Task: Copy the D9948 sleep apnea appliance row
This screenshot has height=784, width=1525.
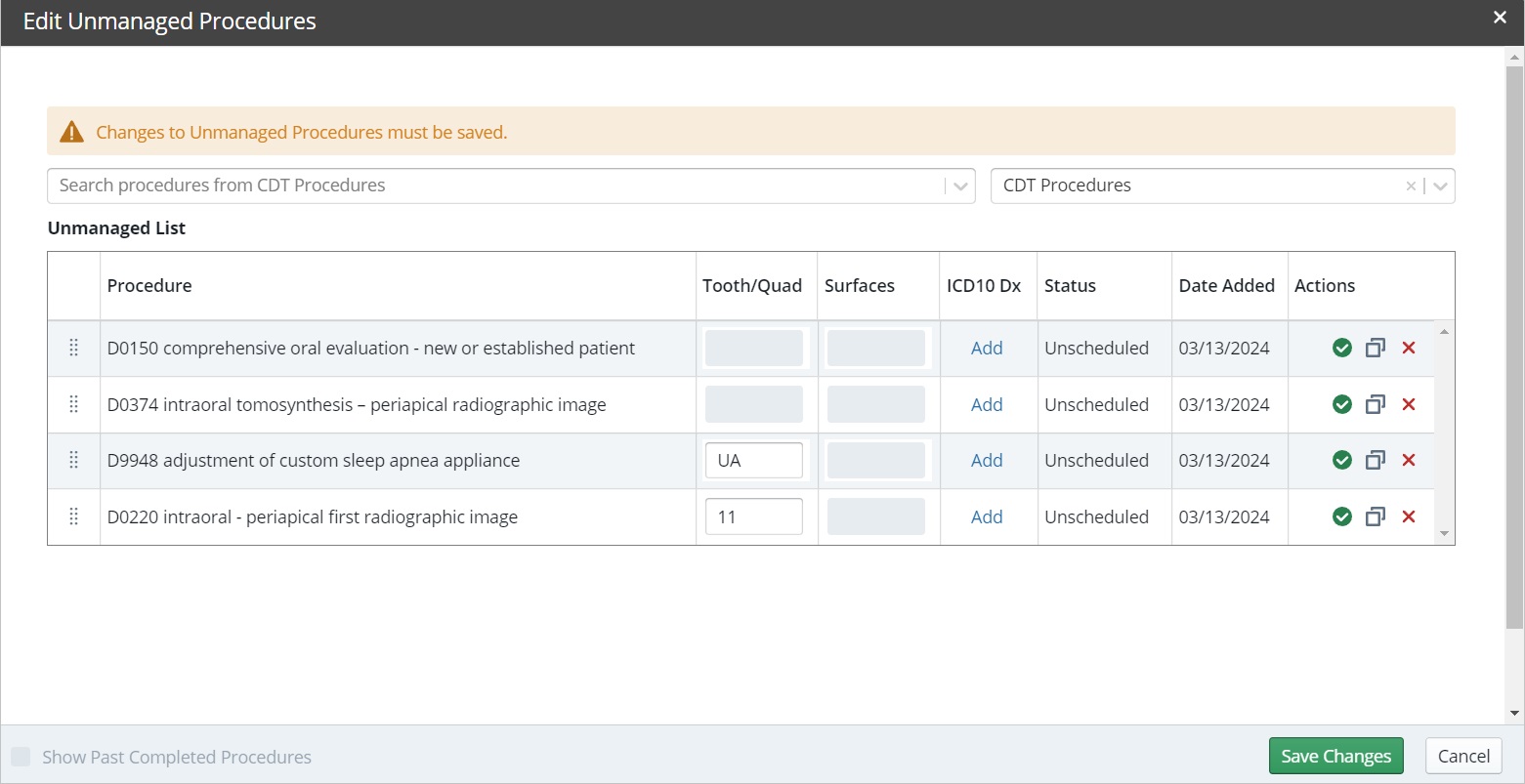Action: (x=1376, y=460)
